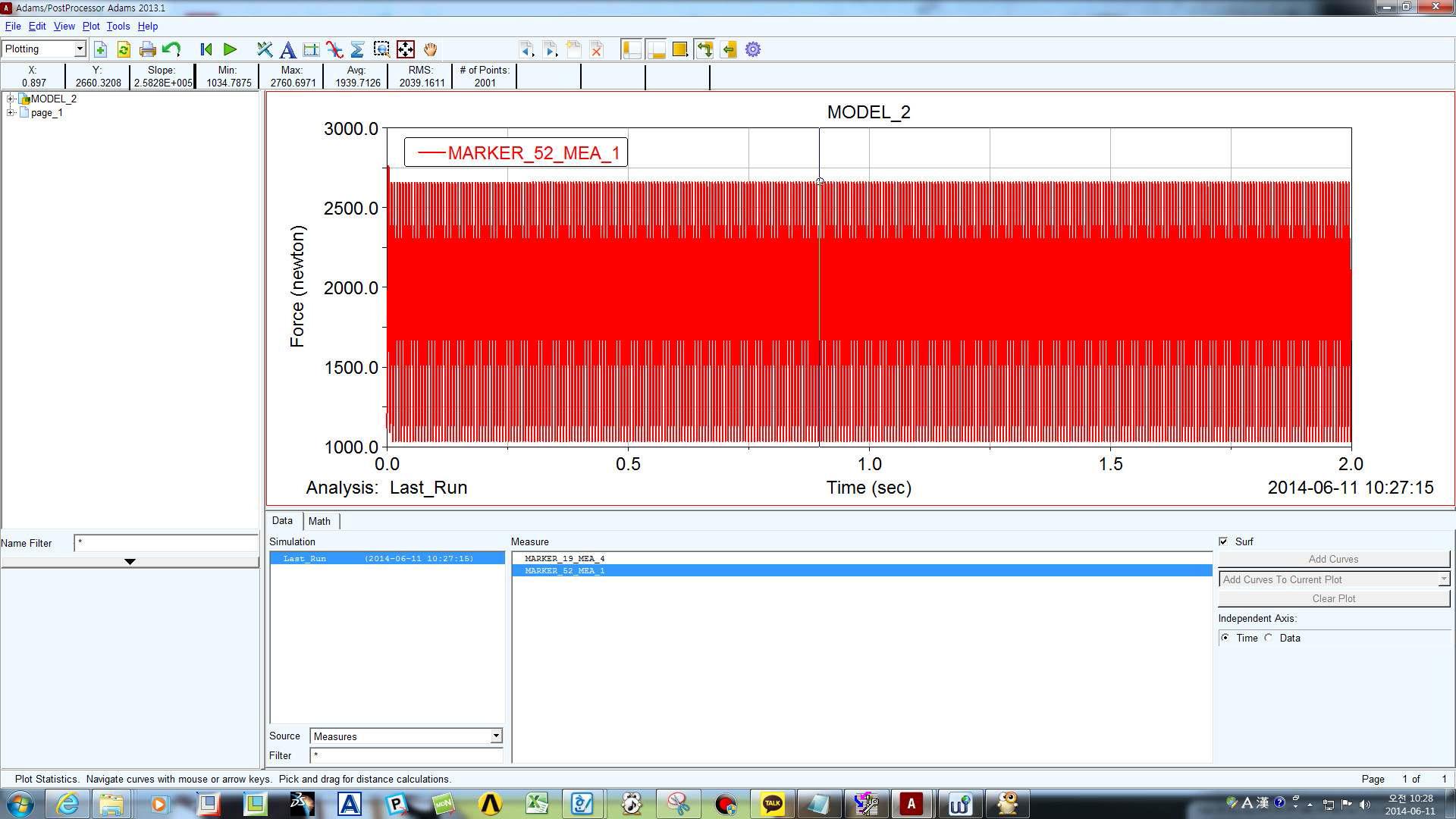Select Last_Run in Simulation list
This screenshot has height=819, width=1456.
coord(388,558)
